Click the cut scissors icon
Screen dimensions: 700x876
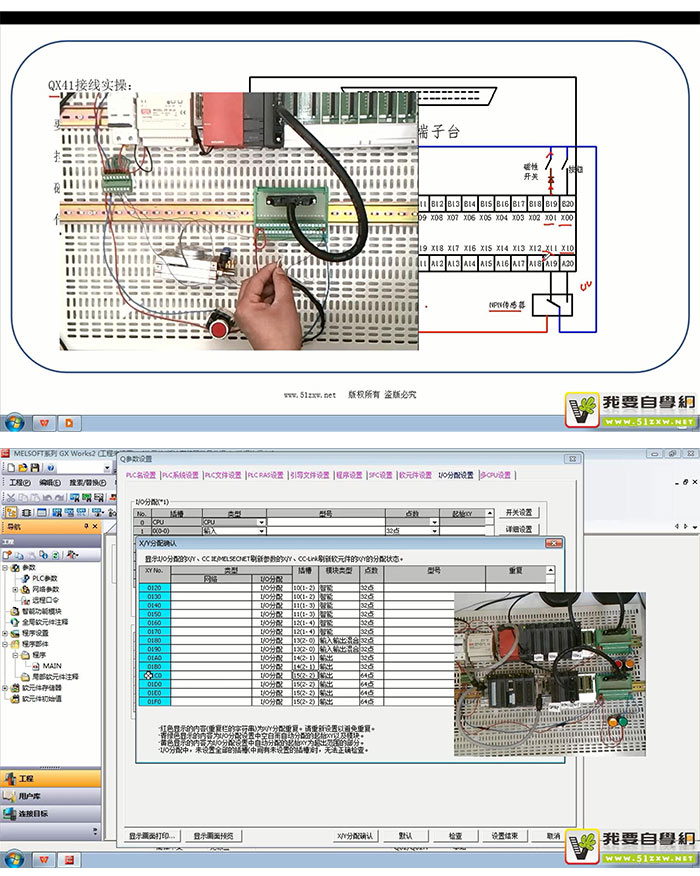point(11,497)
